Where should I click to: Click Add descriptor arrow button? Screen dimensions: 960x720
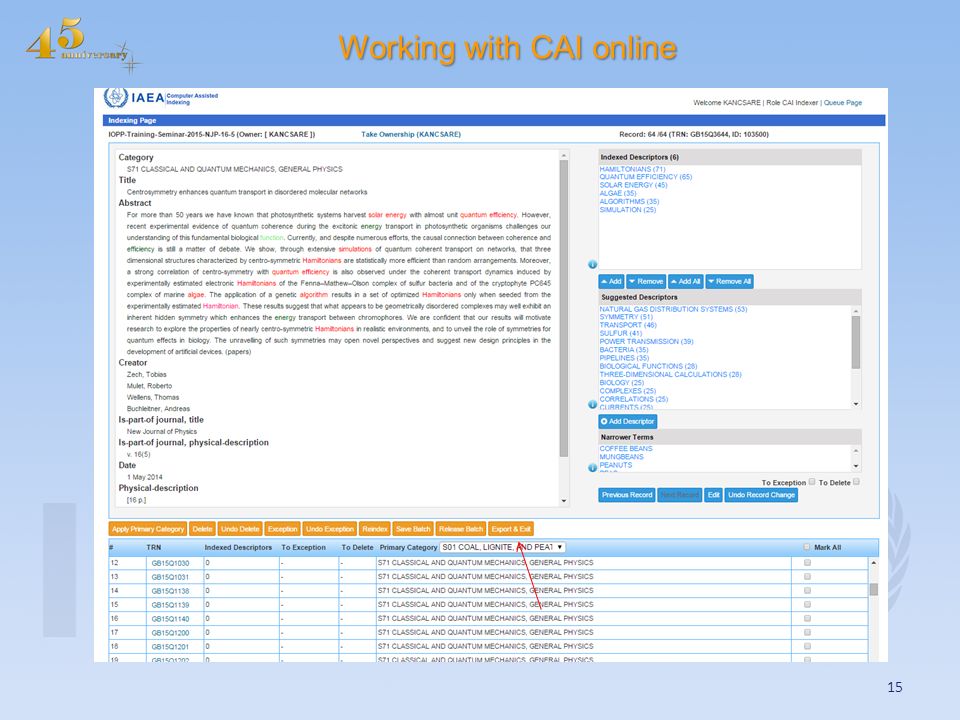(x=611, y=282)
